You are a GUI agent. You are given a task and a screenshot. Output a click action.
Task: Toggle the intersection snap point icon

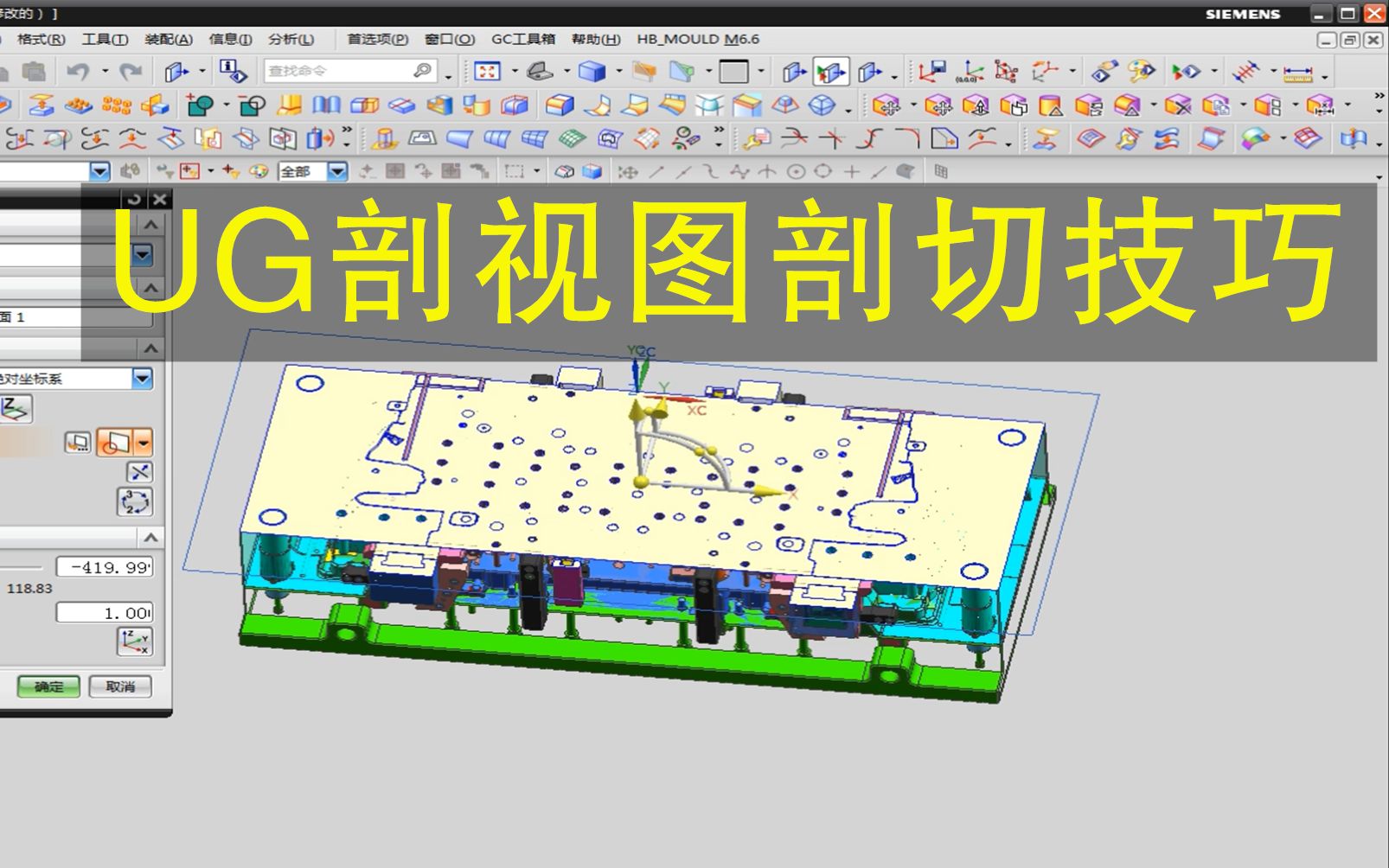[x=767, y=171]
